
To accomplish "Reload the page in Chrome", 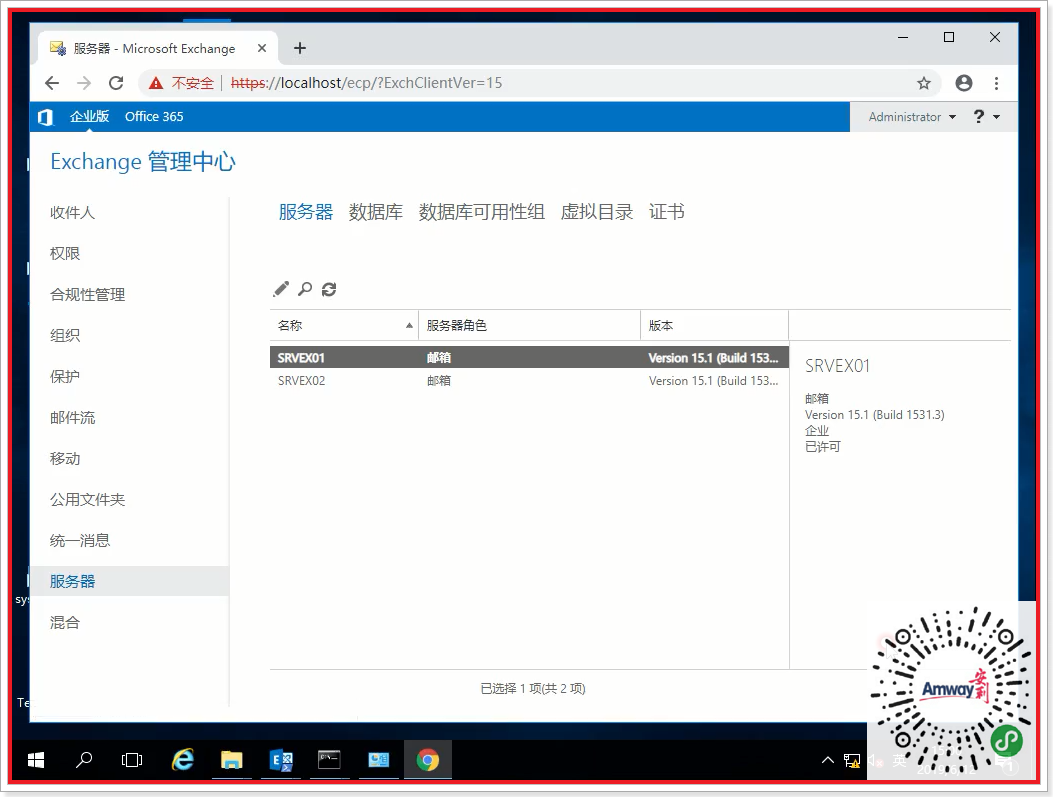I will pyautogui.click(x=116, y=83).
